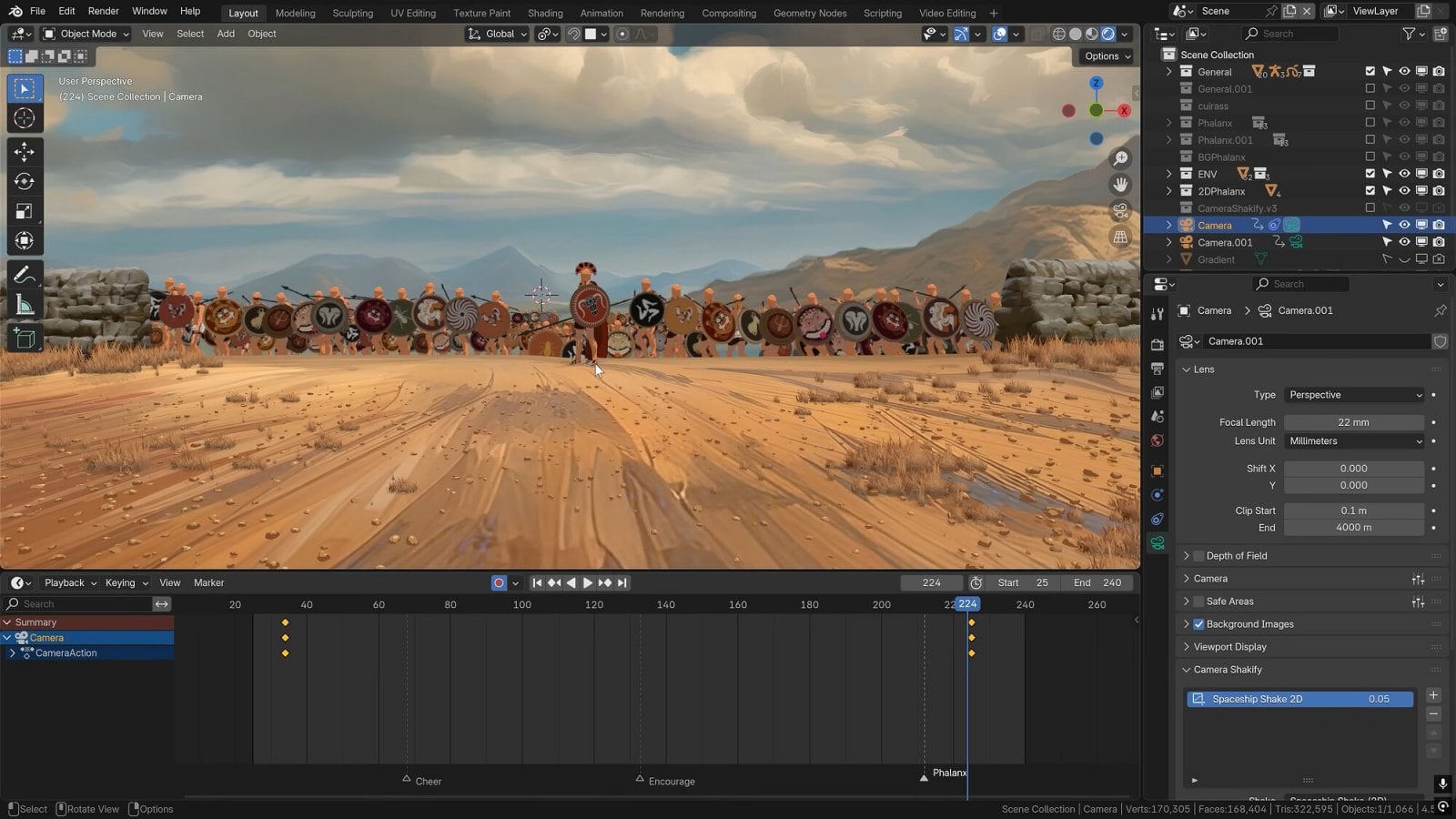Open the Render menu
This screenshot has width=1456, height=819.
point(103,11)
